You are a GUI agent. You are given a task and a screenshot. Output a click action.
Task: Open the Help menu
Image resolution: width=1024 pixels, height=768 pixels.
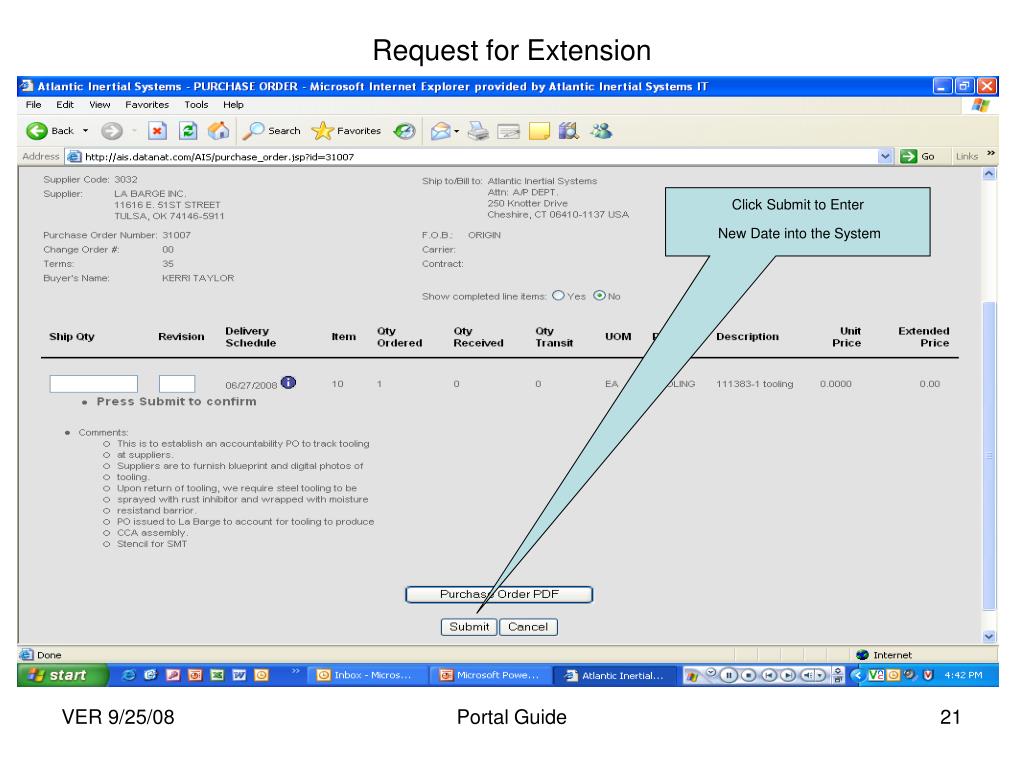coord(233,104)
